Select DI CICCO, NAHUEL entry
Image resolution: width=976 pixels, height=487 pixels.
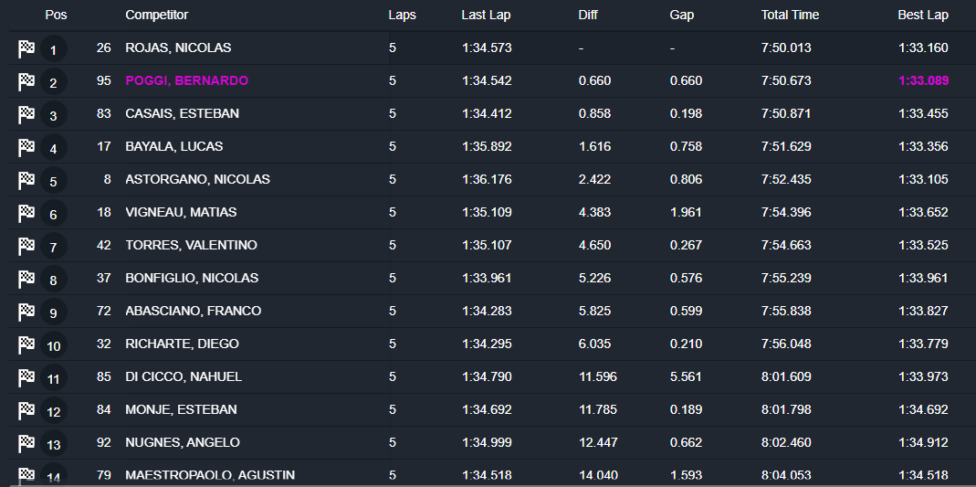[x=183, y=377]
